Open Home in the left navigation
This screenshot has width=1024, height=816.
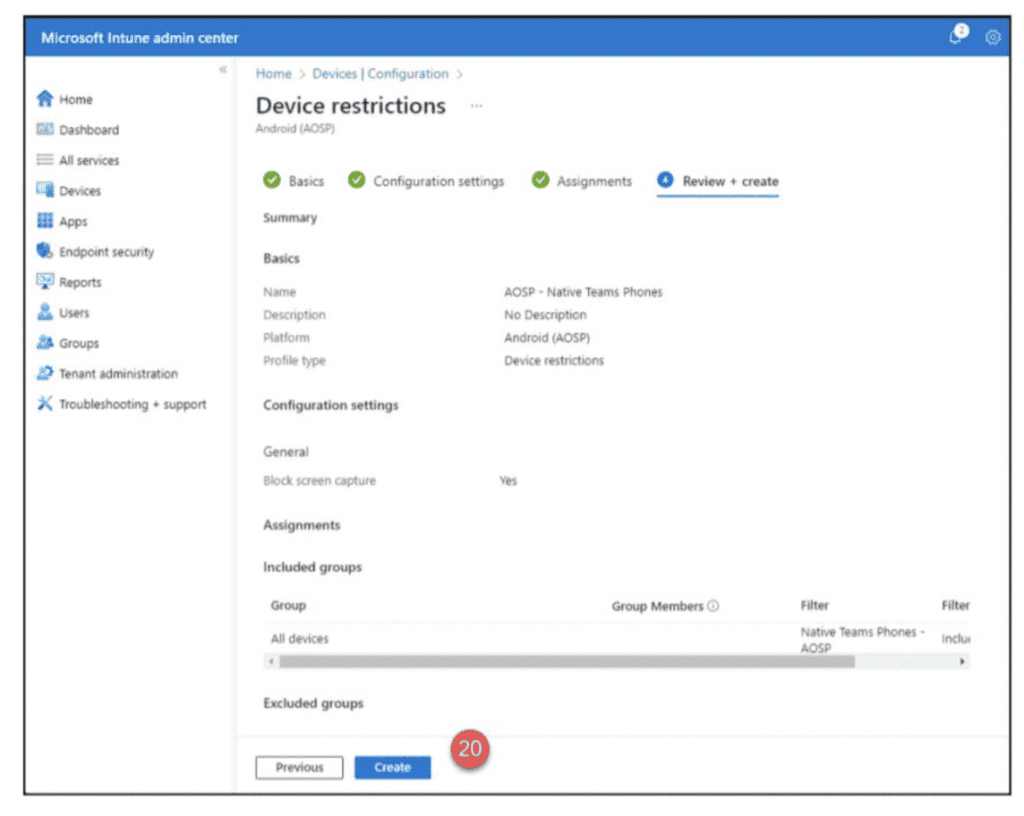pos(76,99)
